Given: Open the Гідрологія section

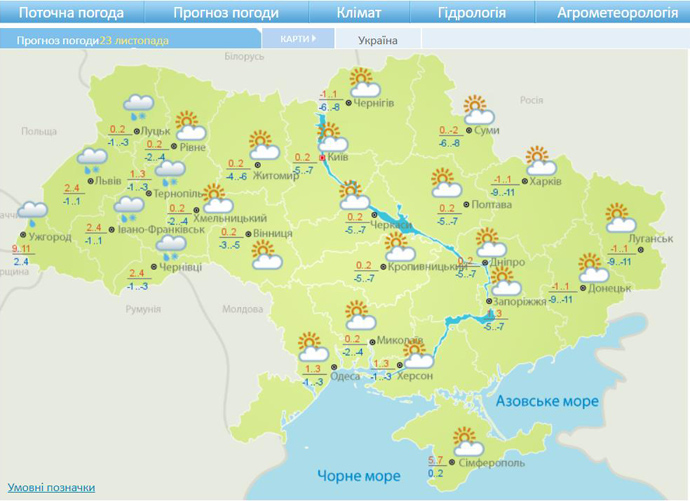Looking at the screenshot, I should click(x=472, y=13).
